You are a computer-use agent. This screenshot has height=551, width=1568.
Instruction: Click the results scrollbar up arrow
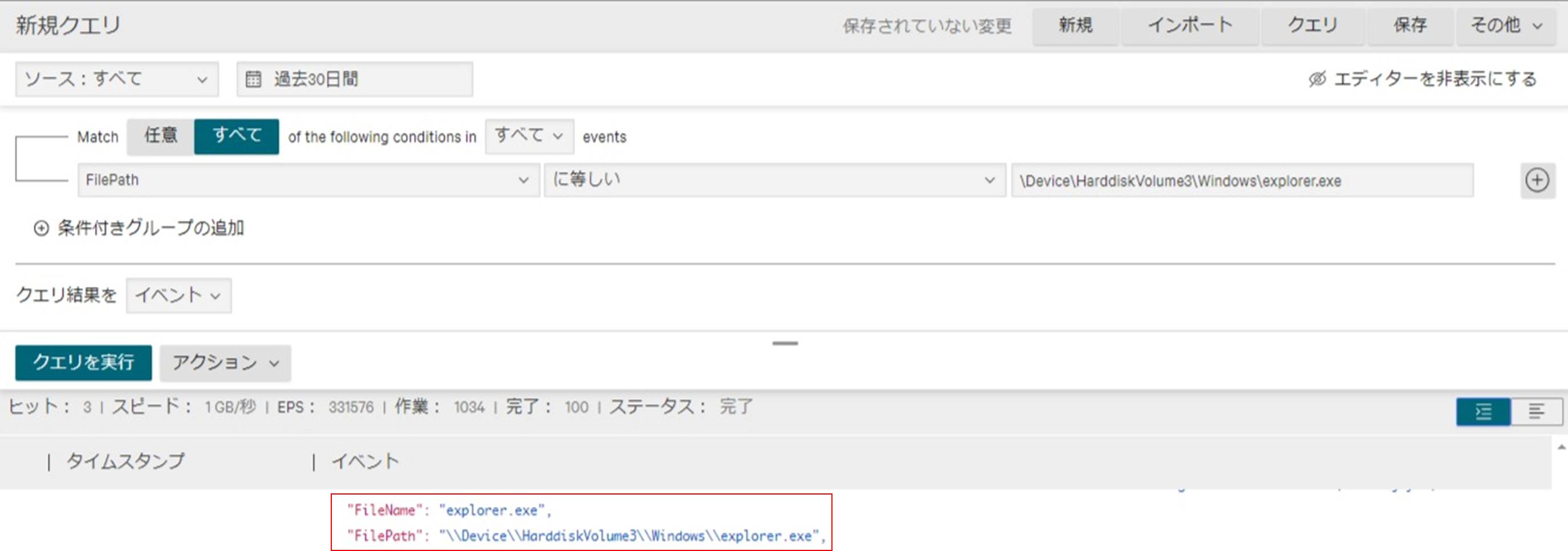[1561, 447]
